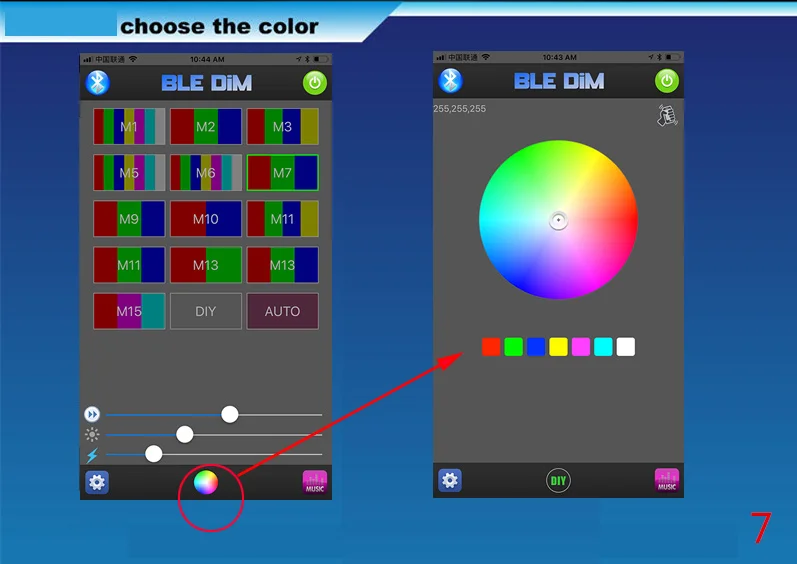
Task: Tap the shake-phone hand icon
Action: pos(667,116)
